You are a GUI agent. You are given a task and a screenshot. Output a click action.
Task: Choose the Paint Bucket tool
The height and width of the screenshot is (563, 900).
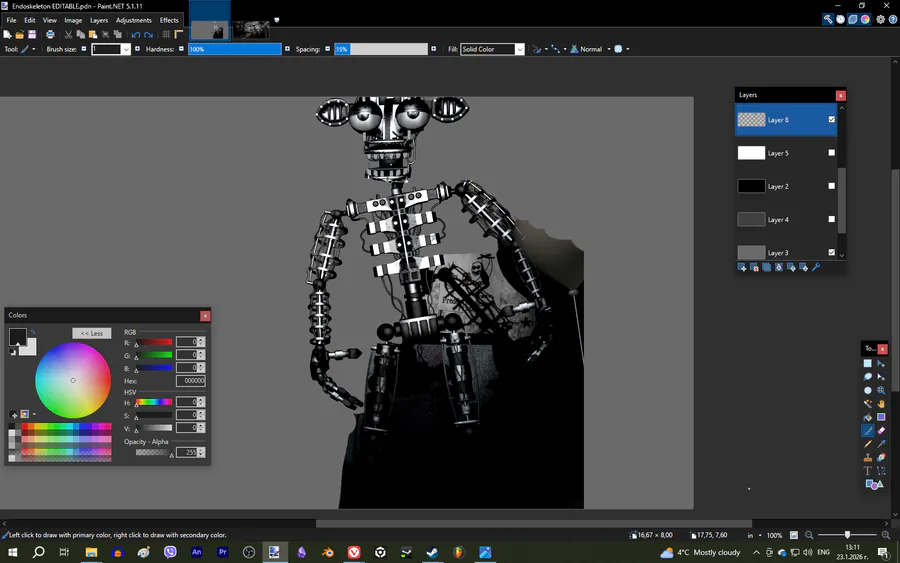click(868, 417)
